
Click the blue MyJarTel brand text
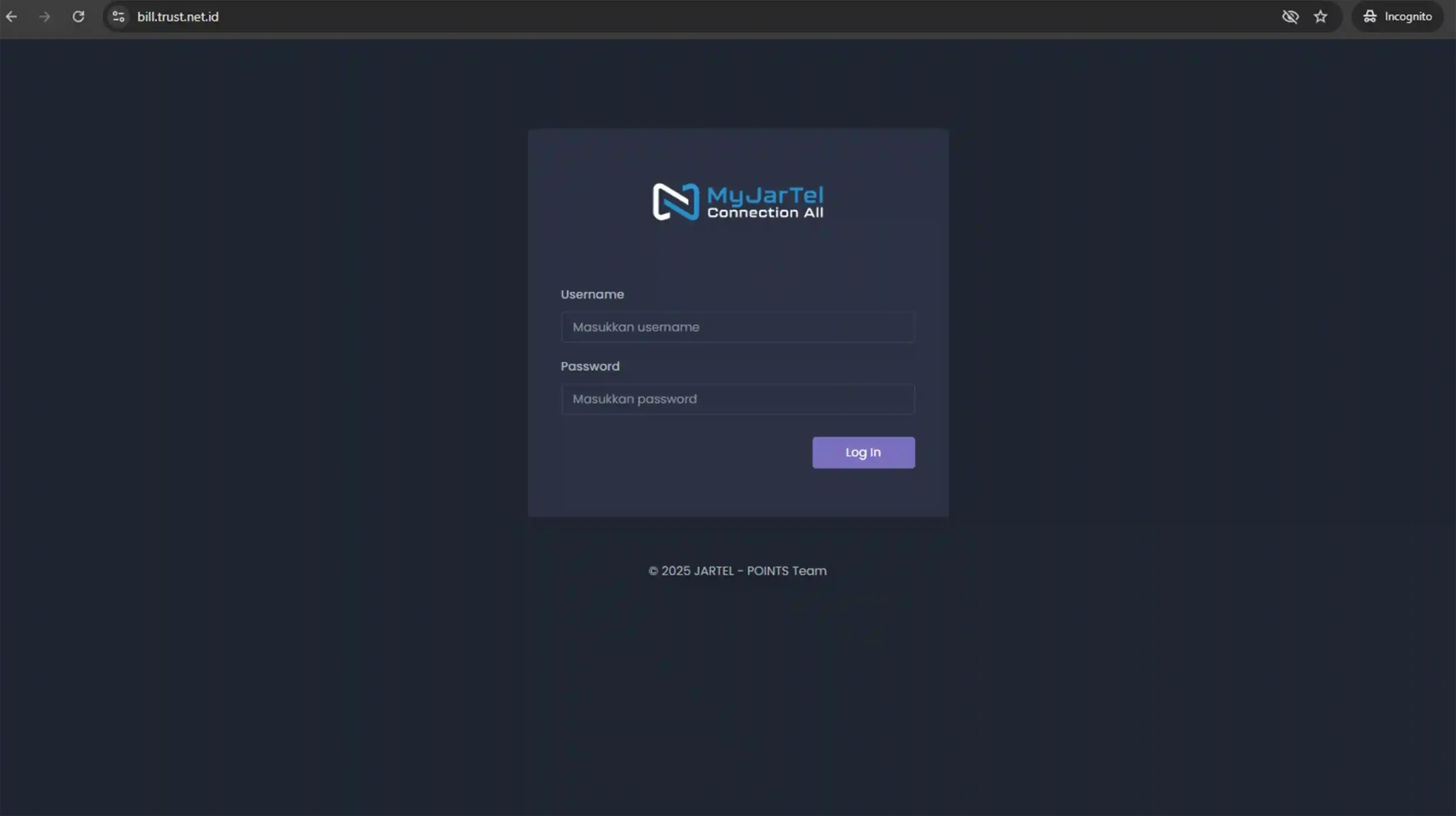[x=765, y=195]
